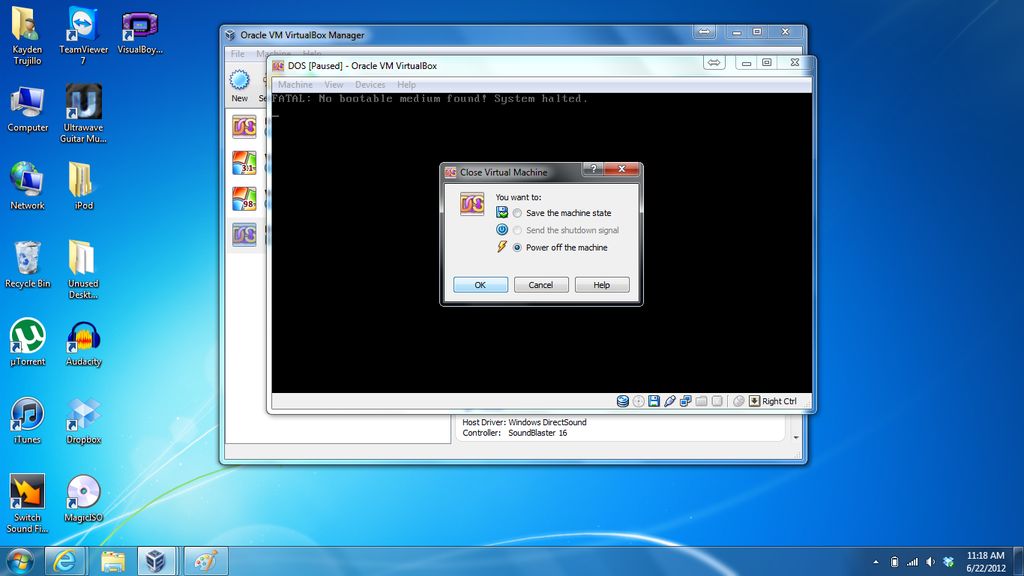This screenshot has width=1024, height=576.
Task: Click Right Ctrl host key indicator
Action: point(773,401)
